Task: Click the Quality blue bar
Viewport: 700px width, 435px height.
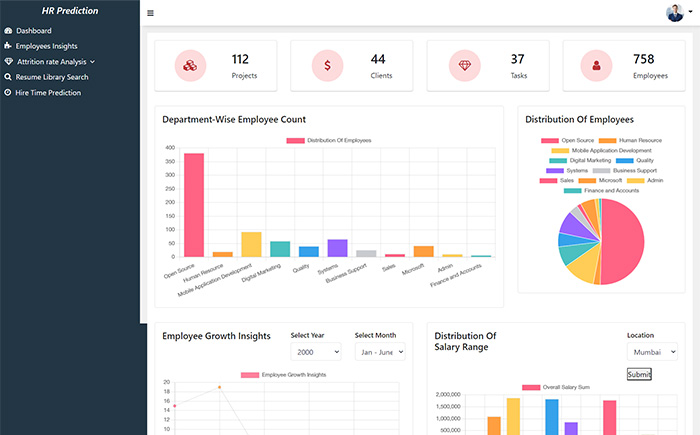Action: click(309, 251)
